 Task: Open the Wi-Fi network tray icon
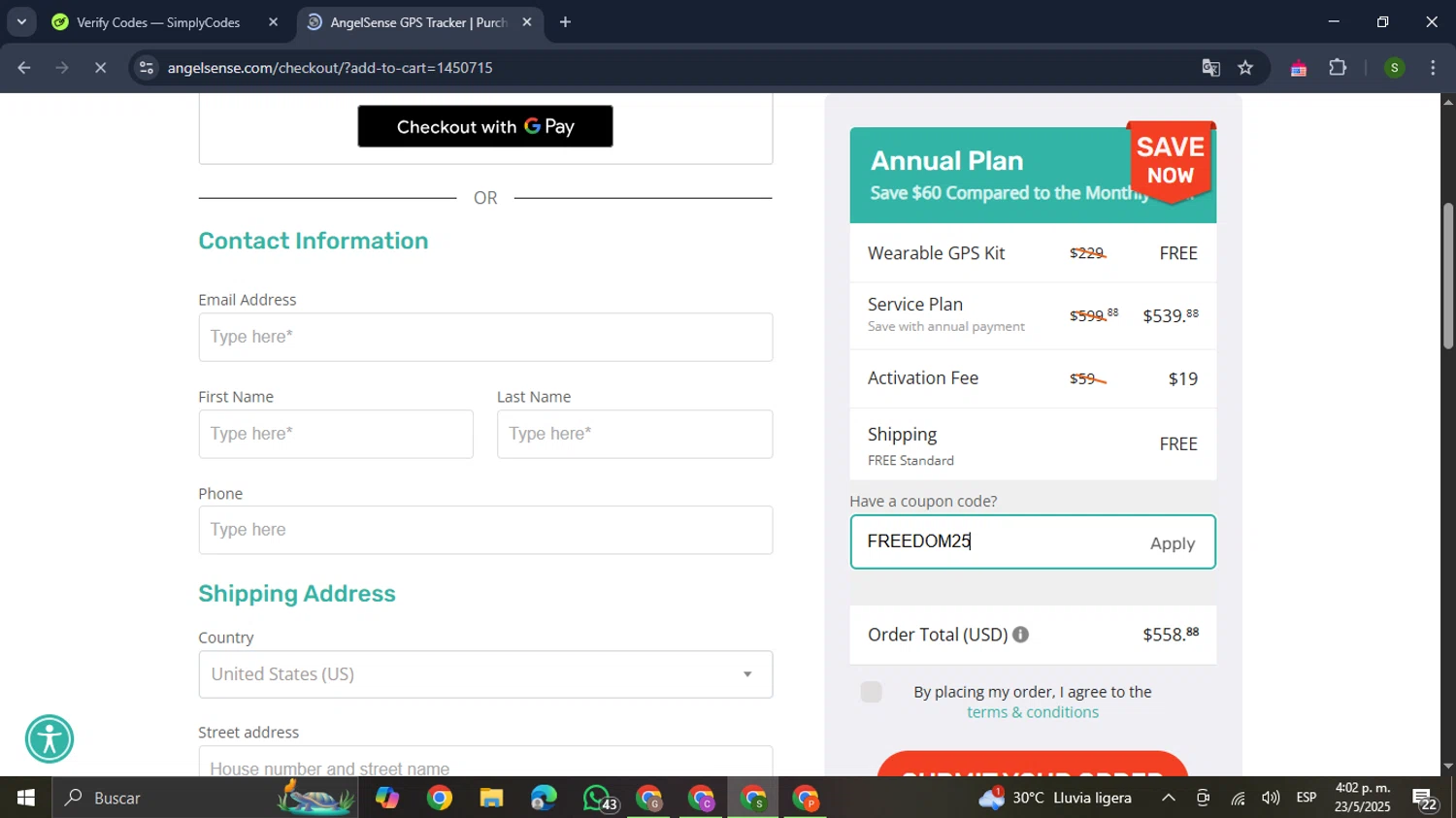(x=1238, y=798)
